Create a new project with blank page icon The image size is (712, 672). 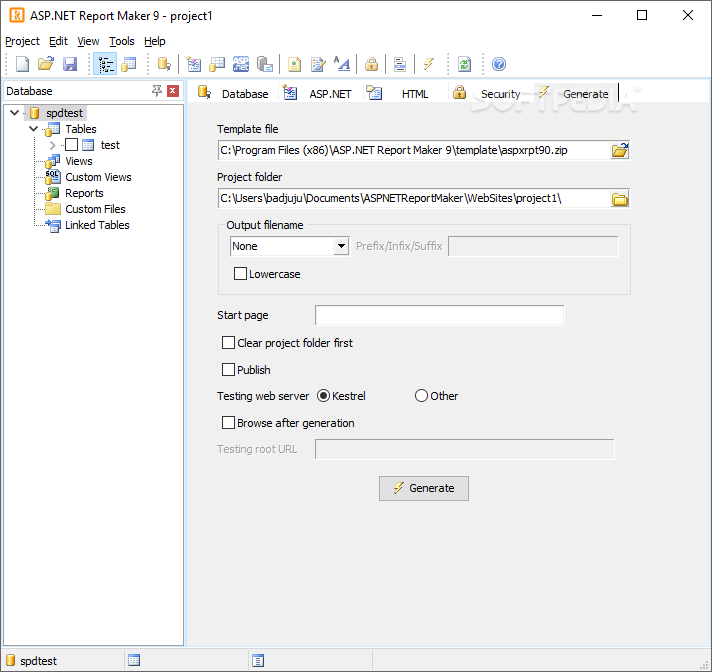tap(22, 64)
